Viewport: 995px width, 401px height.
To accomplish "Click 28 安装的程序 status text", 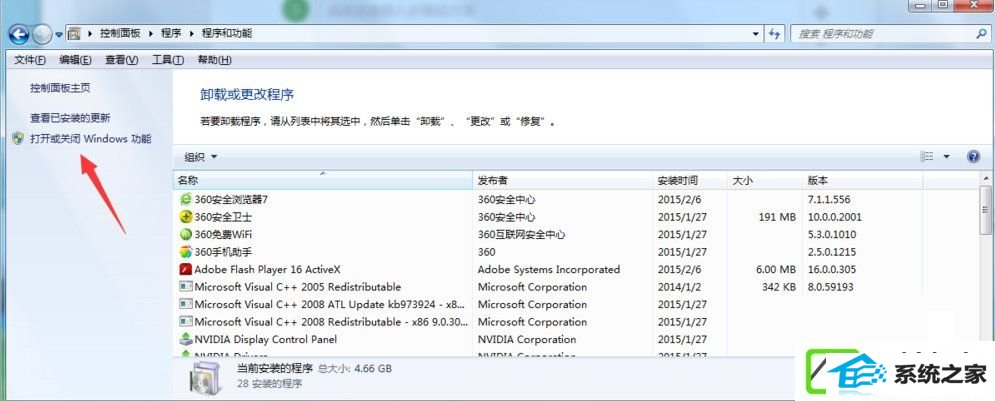I will pyautogui.click(x=270, y=383).
